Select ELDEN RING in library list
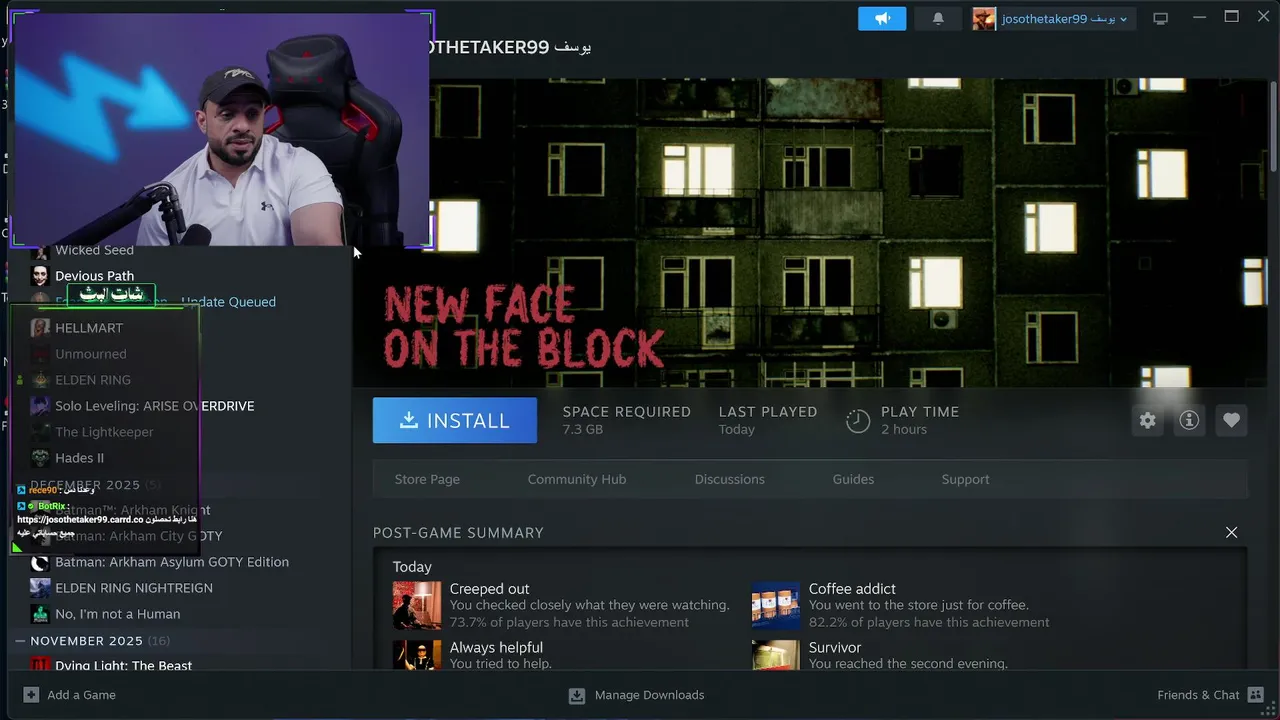1280x720 pixels. pyautogui.click(x=93, y=380)
